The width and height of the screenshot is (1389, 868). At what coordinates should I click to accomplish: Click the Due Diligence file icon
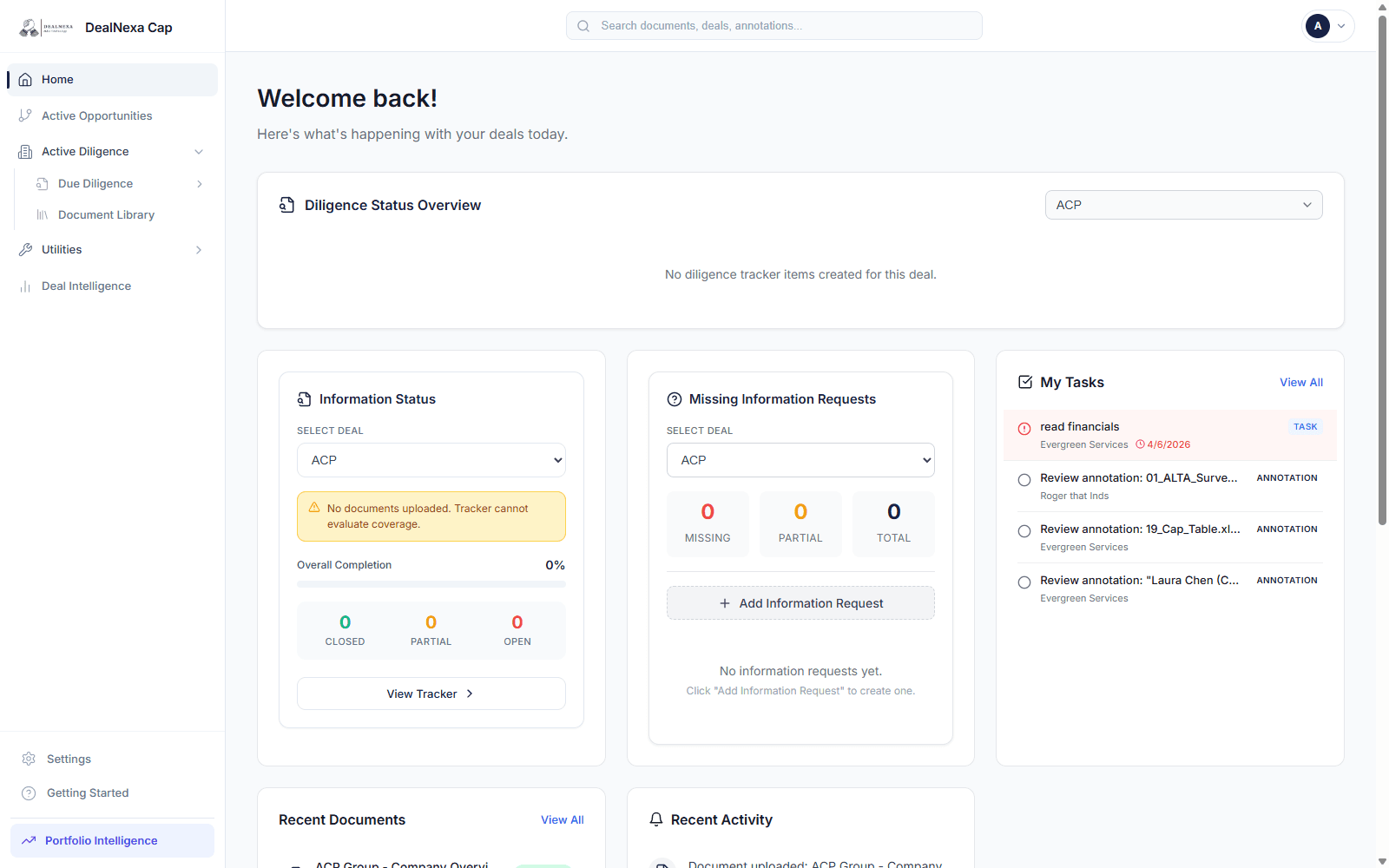point(42,184)
